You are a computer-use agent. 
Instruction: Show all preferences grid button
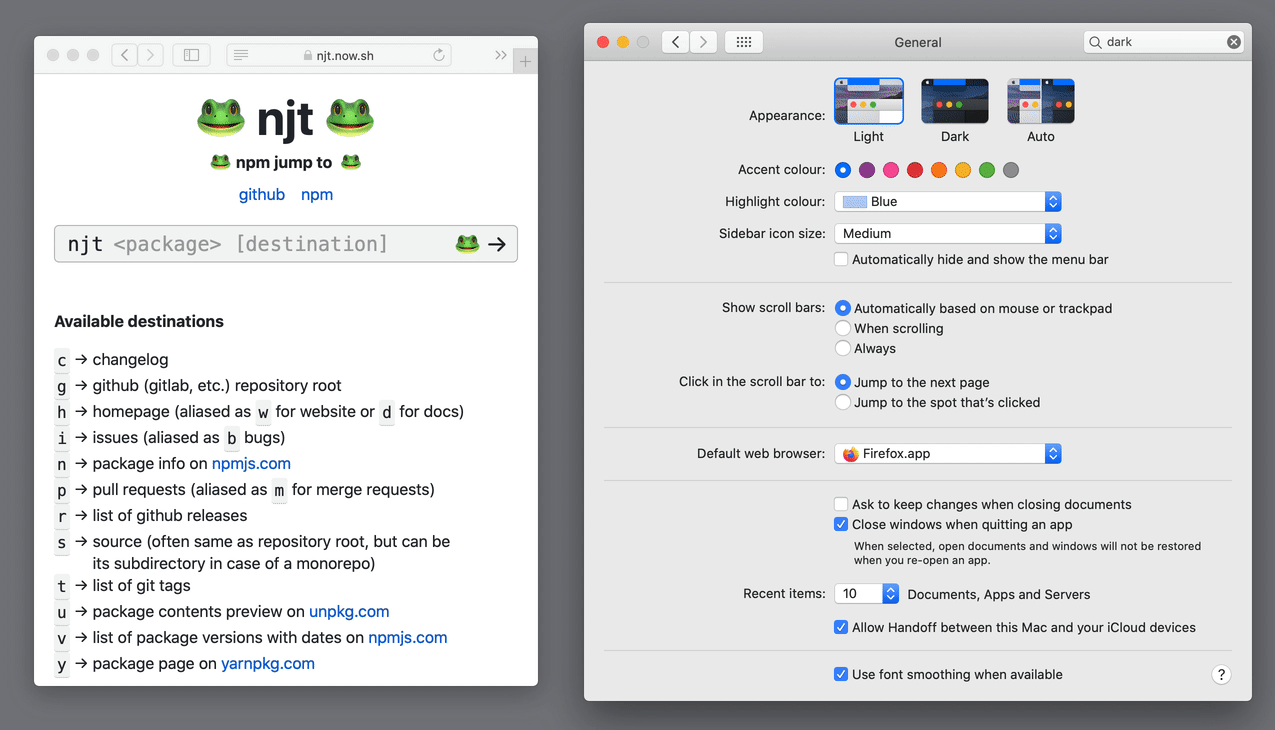coord(744,42)
